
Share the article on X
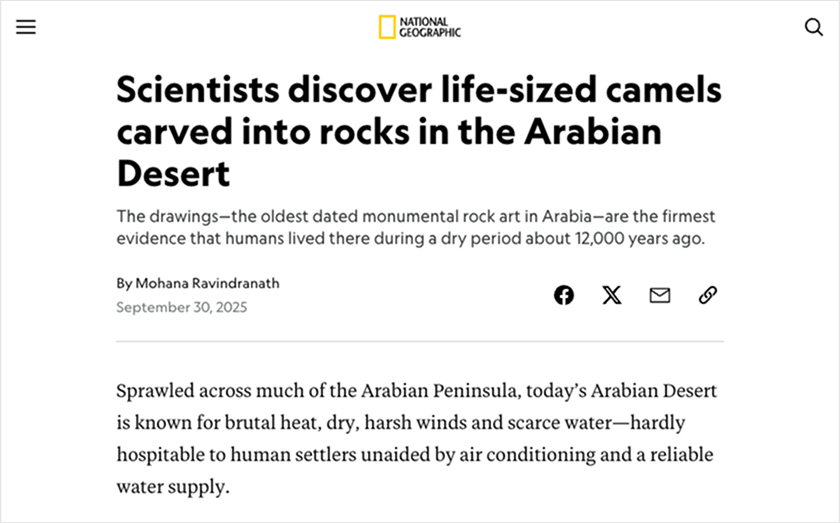tap(612, 295)
